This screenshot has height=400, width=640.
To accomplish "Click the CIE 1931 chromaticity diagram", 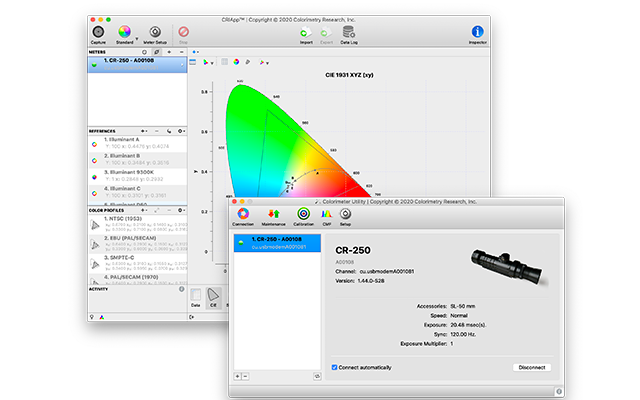I will click(298, 141).
